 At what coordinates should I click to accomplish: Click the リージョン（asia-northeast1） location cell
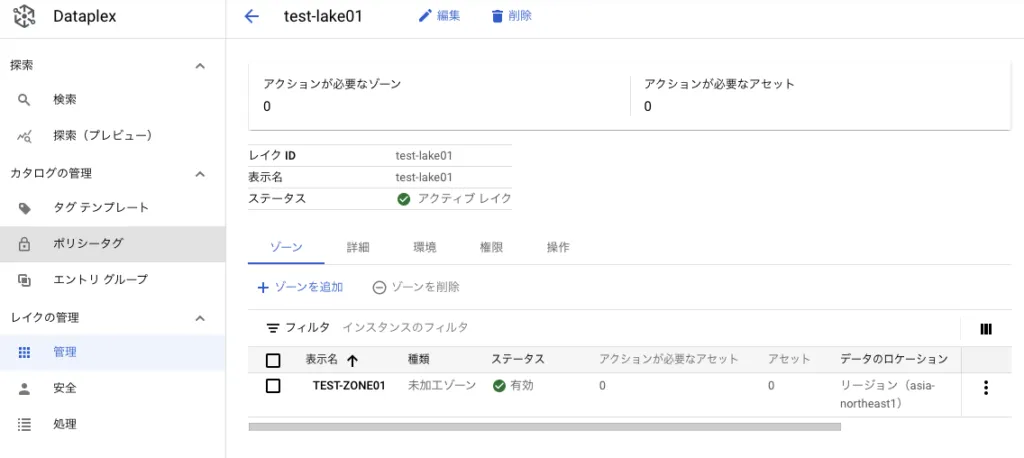tap(888, 395)
